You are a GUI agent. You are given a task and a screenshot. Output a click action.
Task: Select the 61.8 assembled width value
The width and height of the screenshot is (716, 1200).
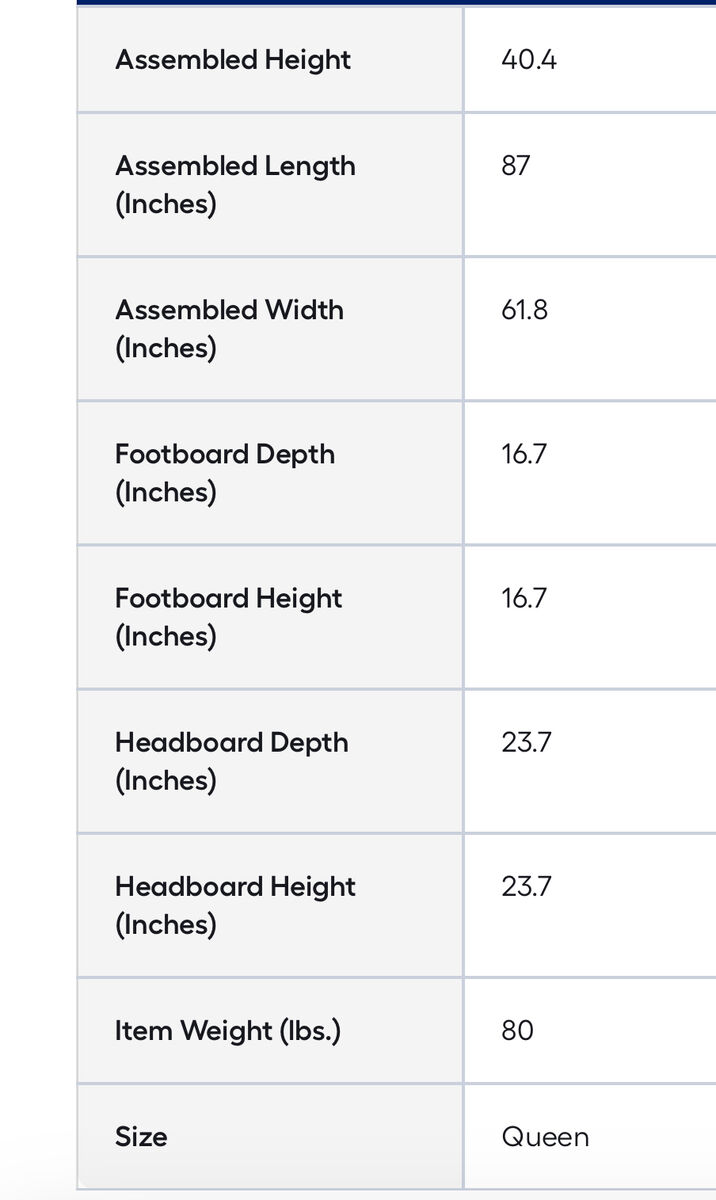pyautogui.click(x=525, y=310)
